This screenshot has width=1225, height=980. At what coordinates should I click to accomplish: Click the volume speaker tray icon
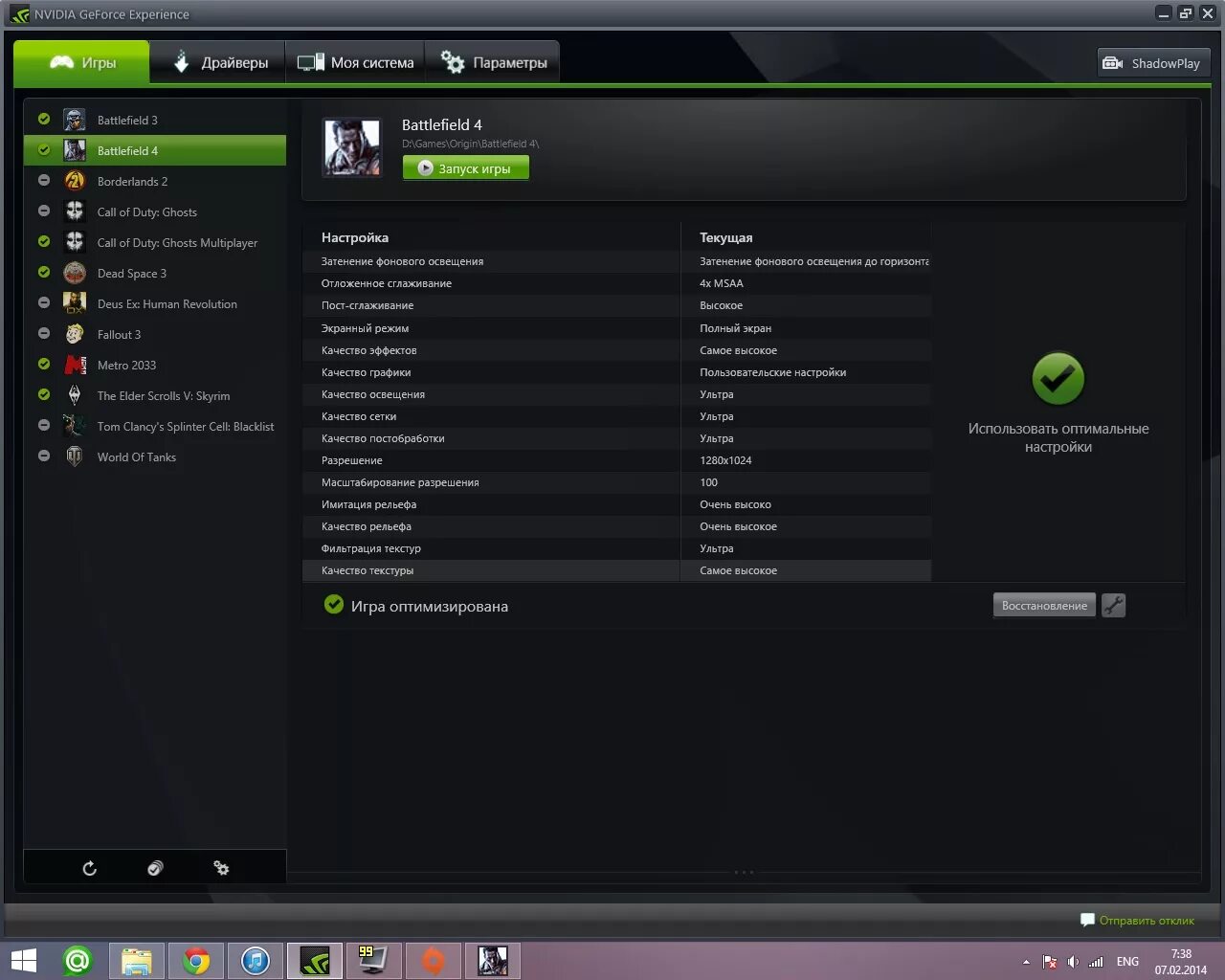tap(1073, 962)
